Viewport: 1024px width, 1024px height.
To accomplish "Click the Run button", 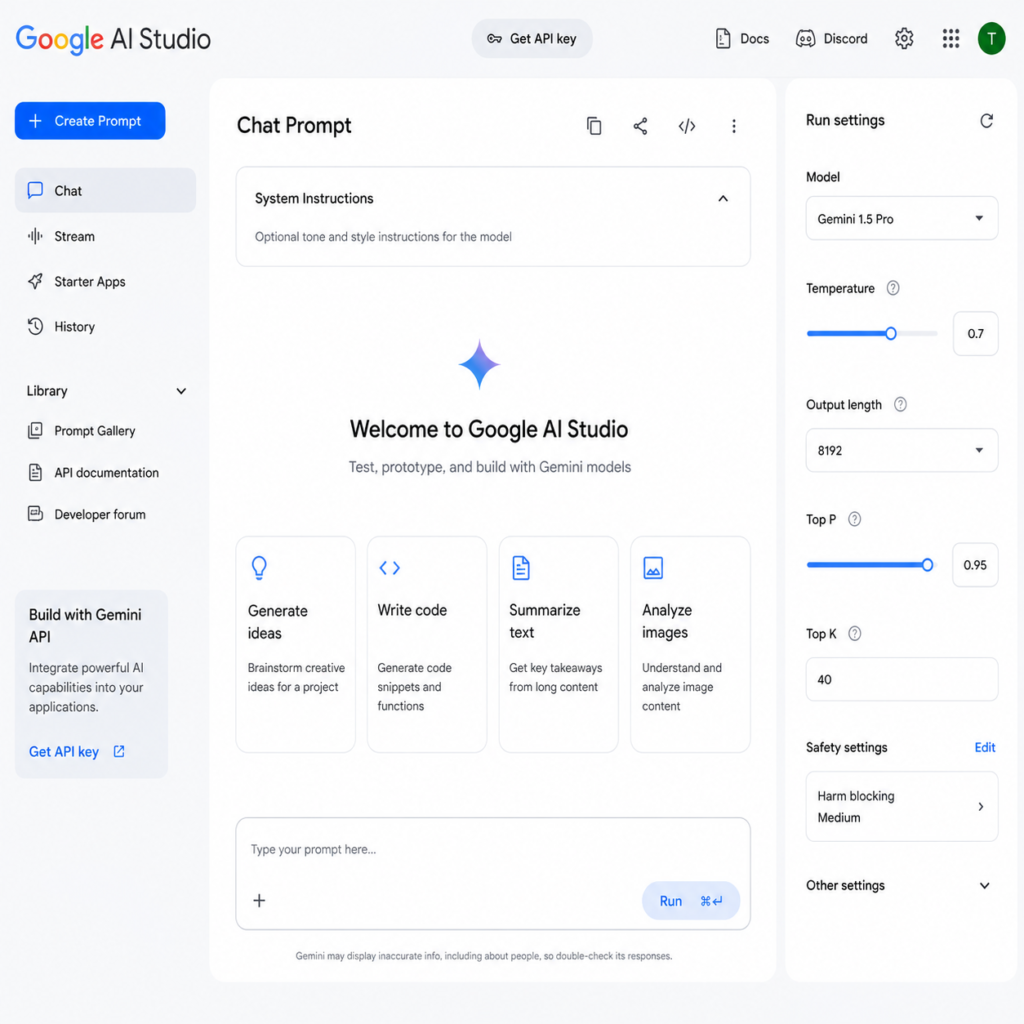I will 691,901.
